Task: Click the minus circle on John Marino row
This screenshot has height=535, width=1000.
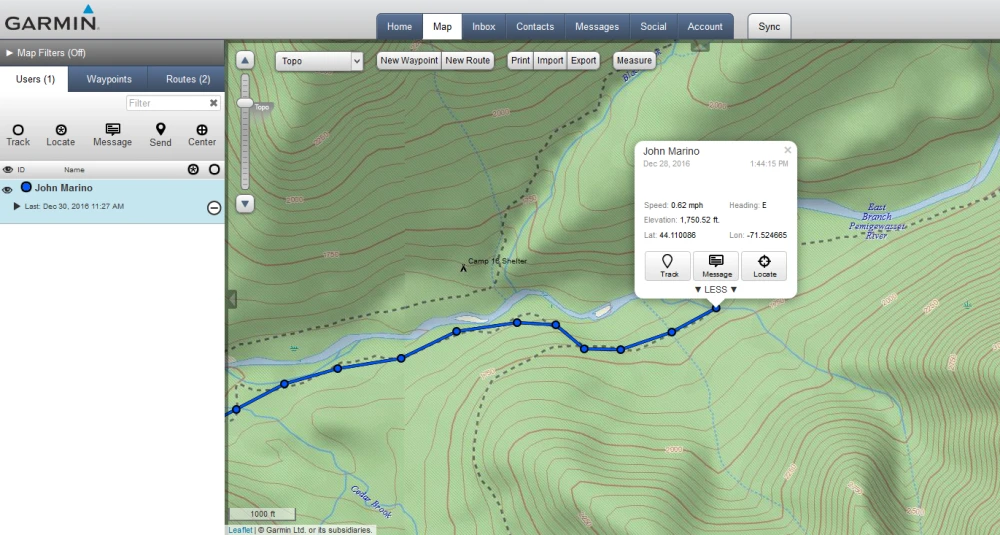Action: pyautogui.click(x=213, y=207)
